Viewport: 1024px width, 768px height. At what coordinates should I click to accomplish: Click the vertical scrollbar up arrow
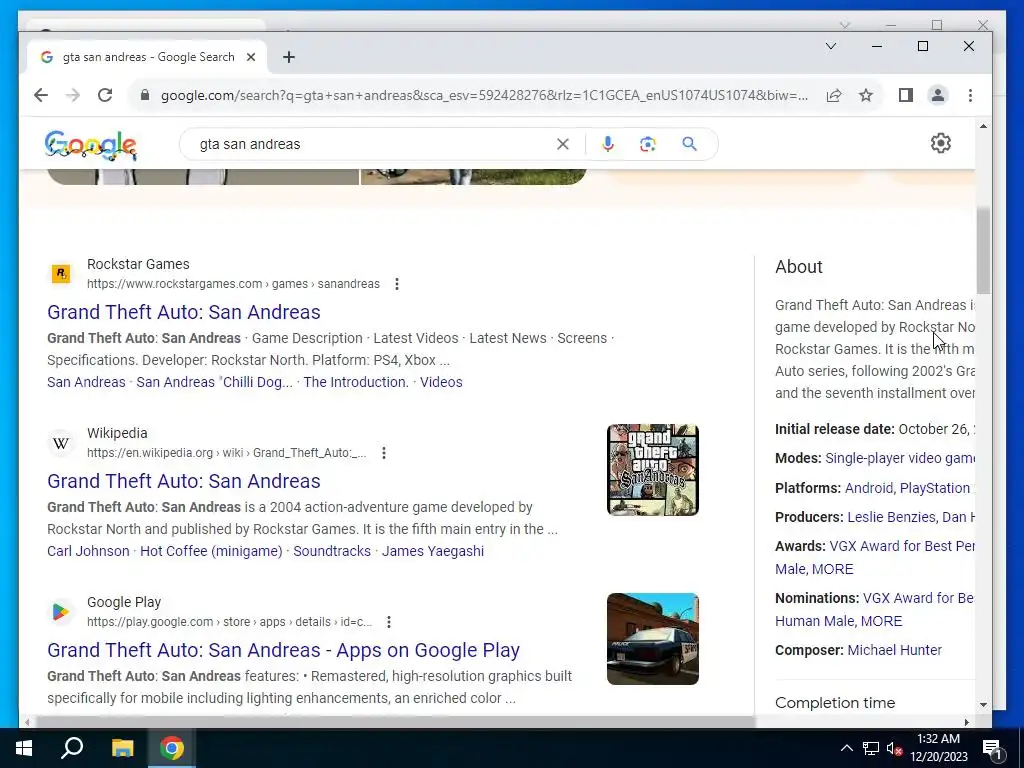point(983,126)
